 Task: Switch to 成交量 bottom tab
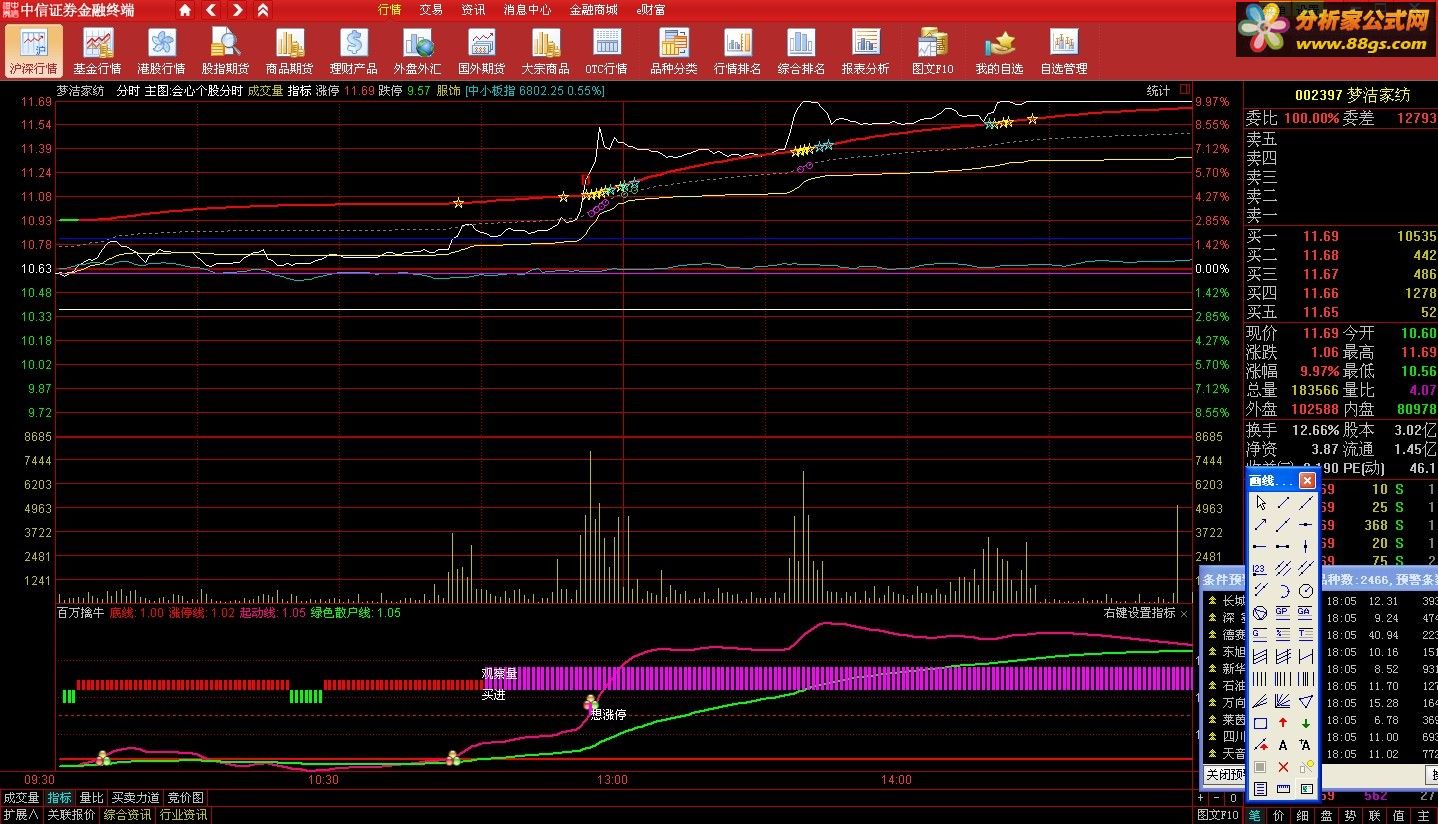pyautogui.click(x=21, y=798)
